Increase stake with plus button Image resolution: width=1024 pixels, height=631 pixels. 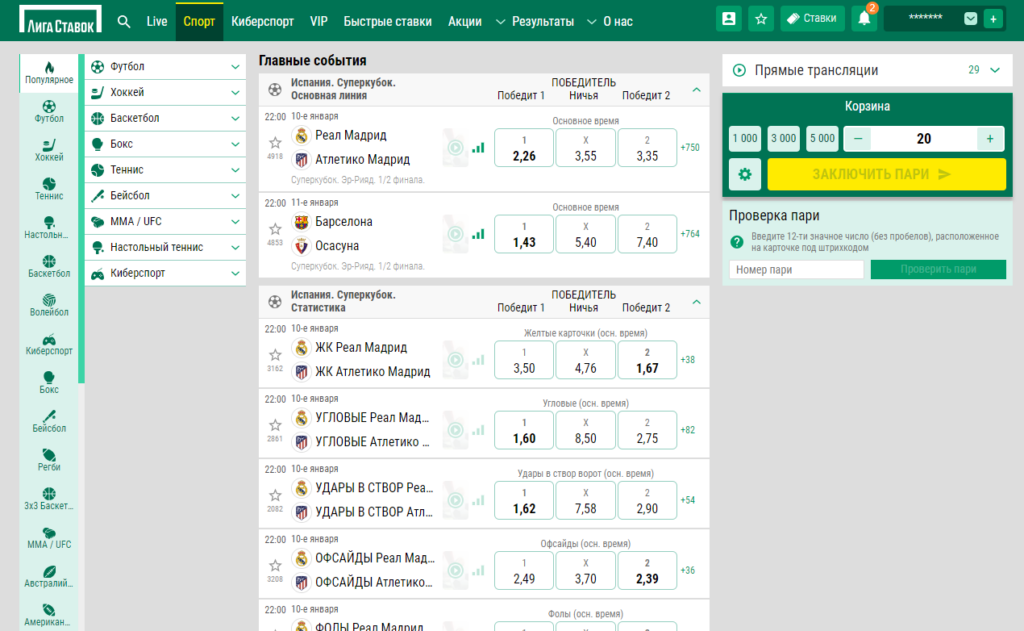(990, 138)
